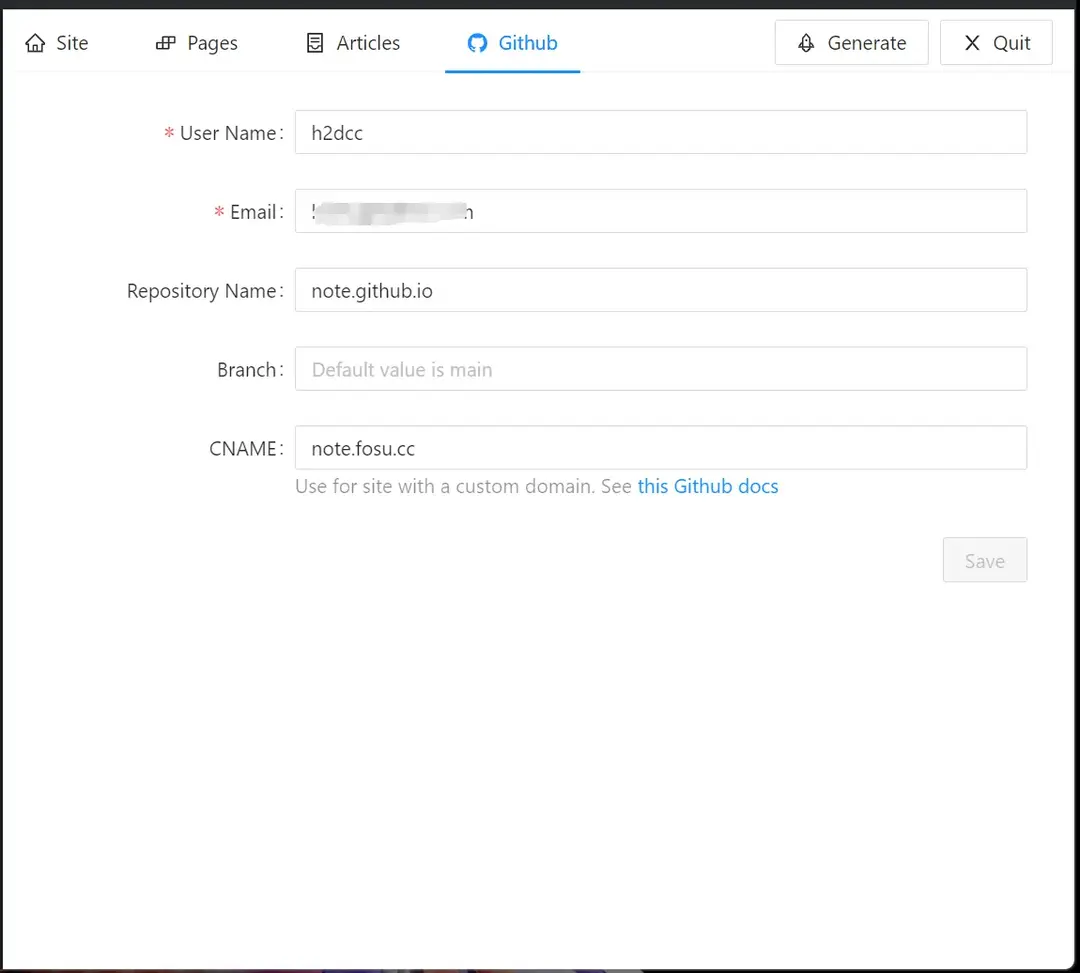Open the Articles tab
This screenshot has width=1080, height=973.
tap(352, 42)
